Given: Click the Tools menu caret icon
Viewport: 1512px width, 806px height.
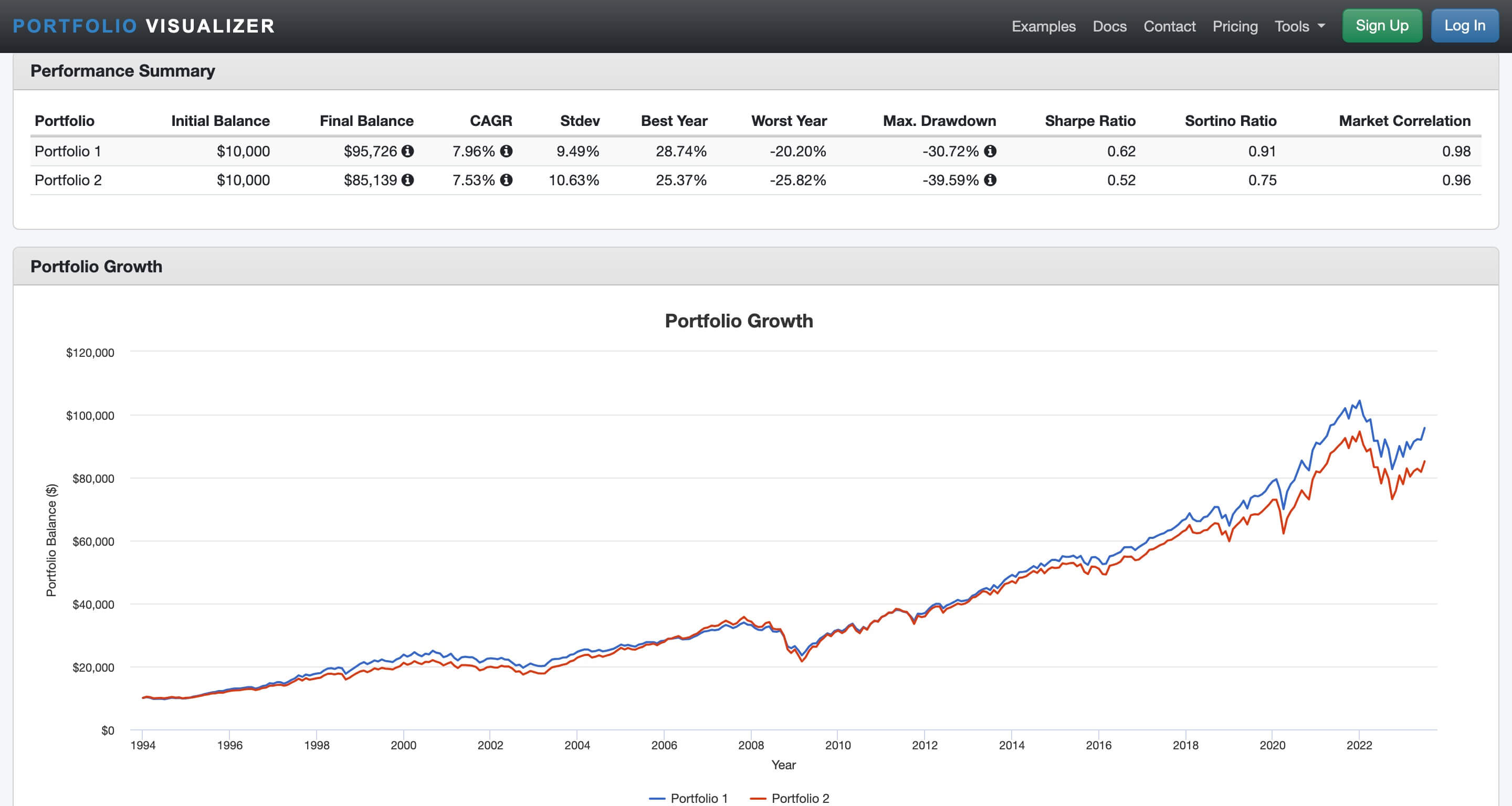Looking at the screenshot, I should [x=1321, y=26].
